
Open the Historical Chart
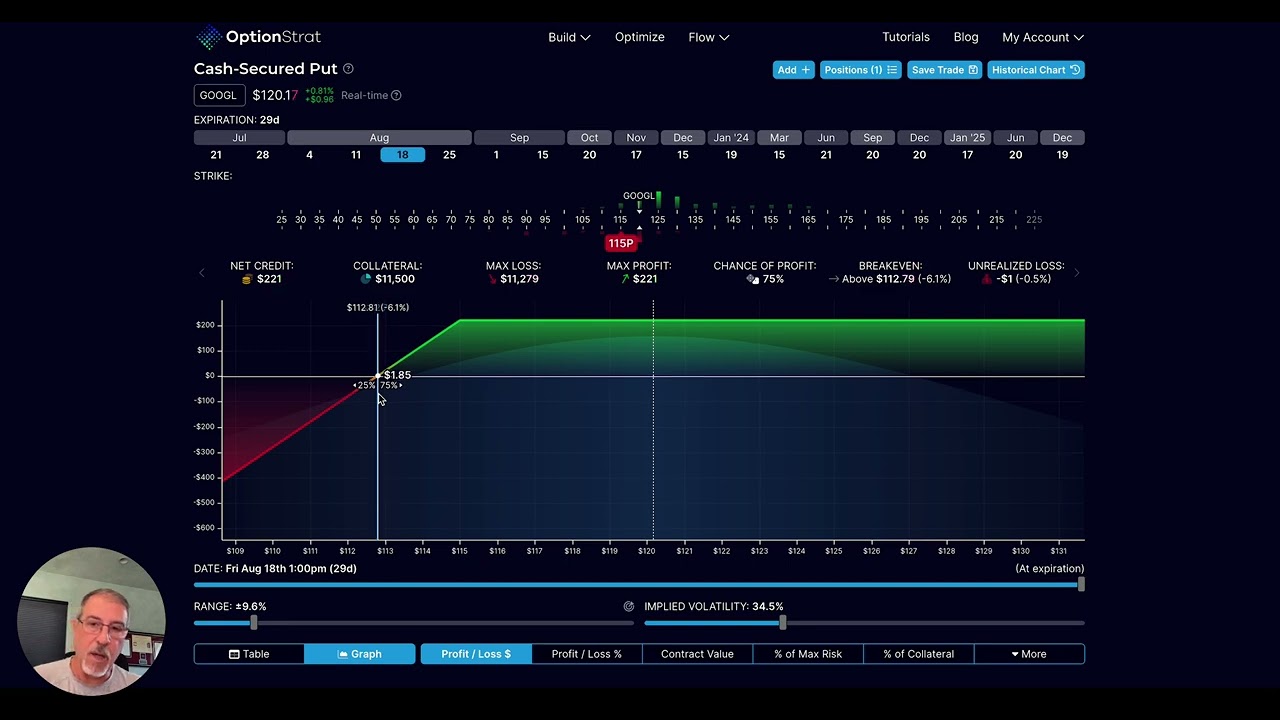click(1036, 70)
